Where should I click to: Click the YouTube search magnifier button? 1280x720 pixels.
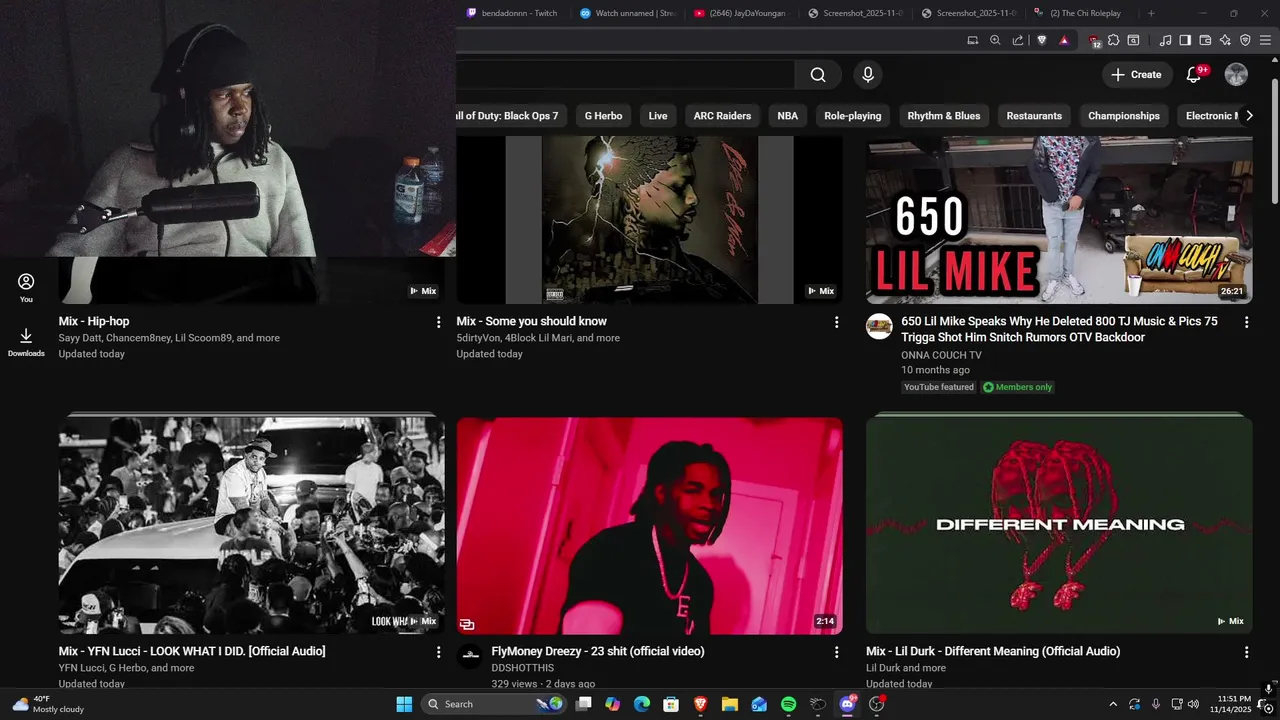click(x=818, y=75)
